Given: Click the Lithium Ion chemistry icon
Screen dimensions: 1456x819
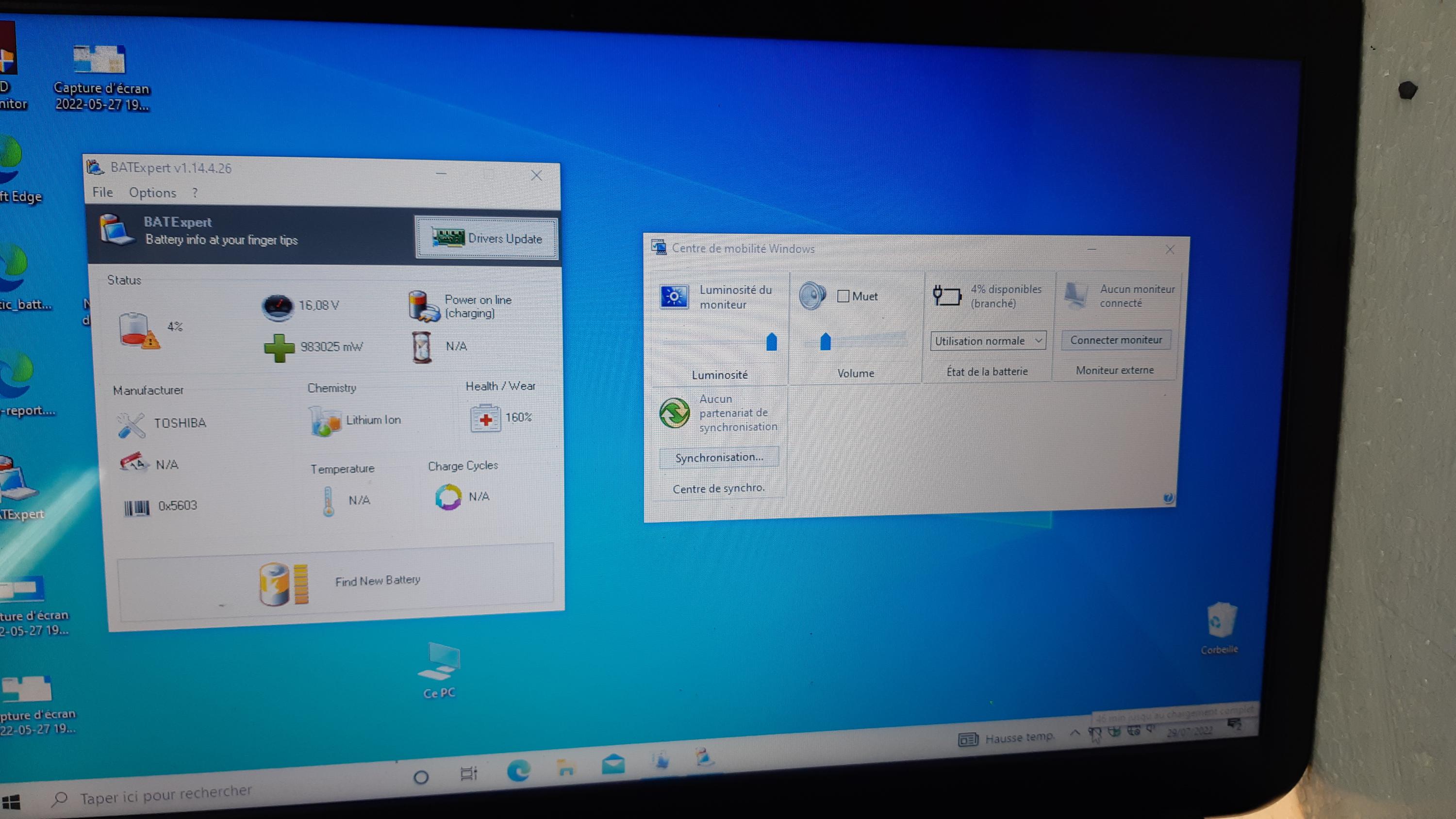Looking at the screenshot, I should 325,422.
